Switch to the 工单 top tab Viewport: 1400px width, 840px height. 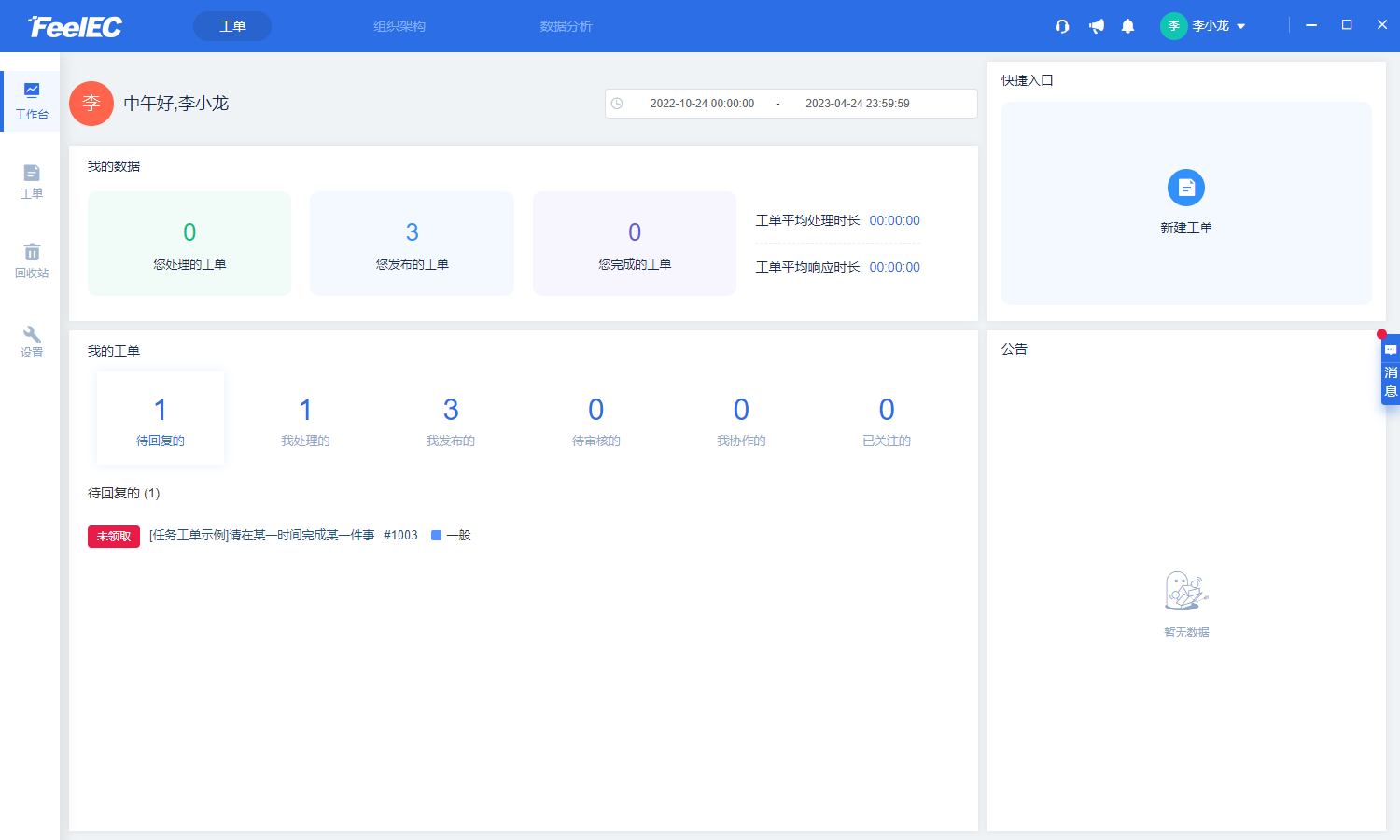(232, 26)
